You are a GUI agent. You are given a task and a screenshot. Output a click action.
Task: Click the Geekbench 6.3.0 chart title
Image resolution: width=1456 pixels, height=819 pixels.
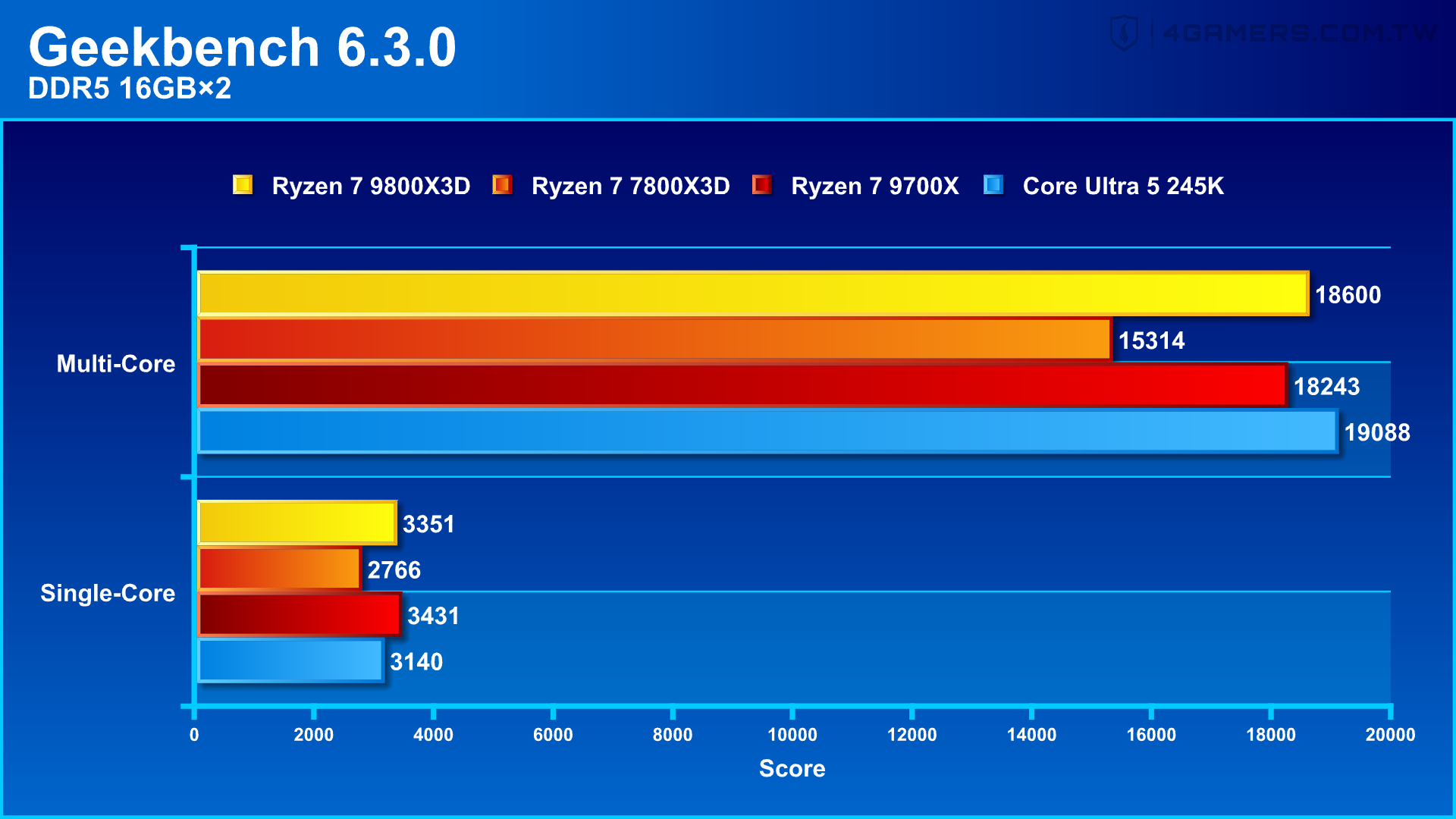click(x=243, y=47)
